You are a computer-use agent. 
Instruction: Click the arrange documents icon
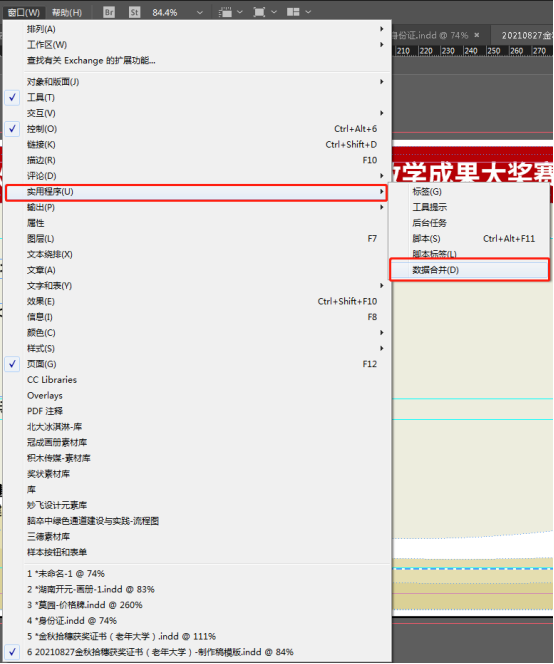(293, 12)
